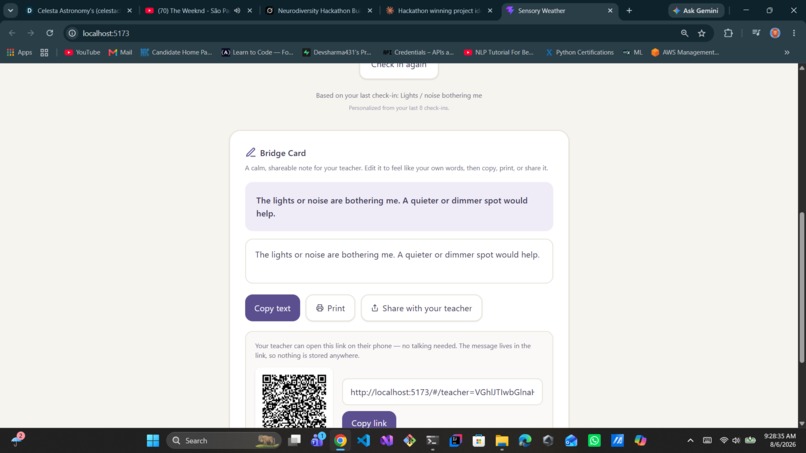Show hidden system tray icons
Viewport: 806px width, 453px height.
pos(690,441)
